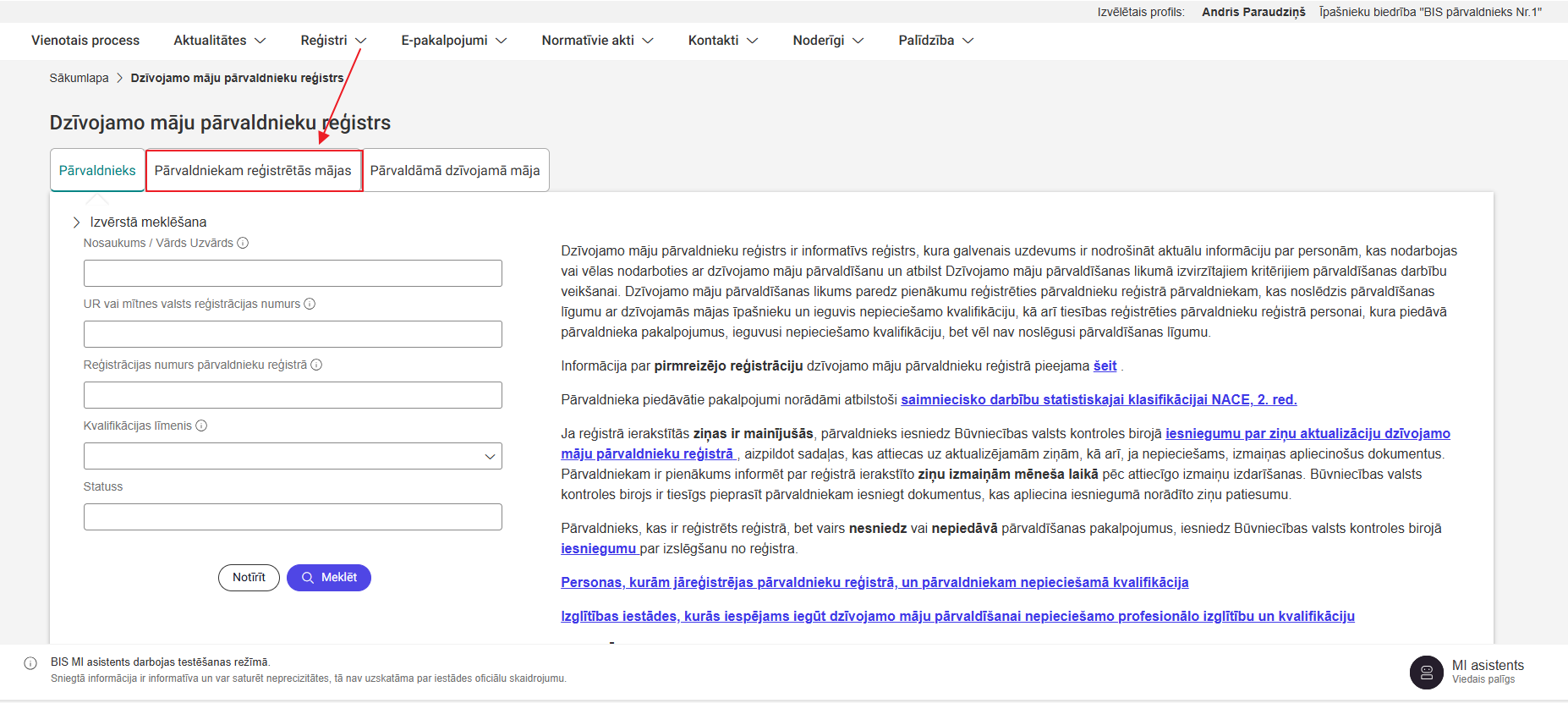Go to Sākumlapa breadcrumb
Image resolution: width=1568 pixels, height=703 pixels.
pyautogui.click(x=79, y=78)
